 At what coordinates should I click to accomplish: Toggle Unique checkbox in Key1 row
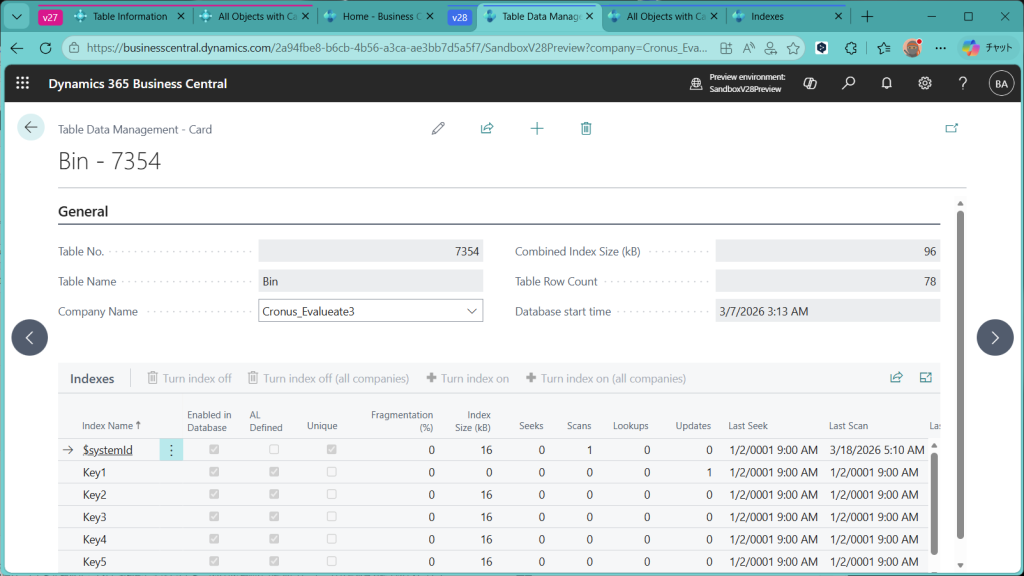(332, 472)
